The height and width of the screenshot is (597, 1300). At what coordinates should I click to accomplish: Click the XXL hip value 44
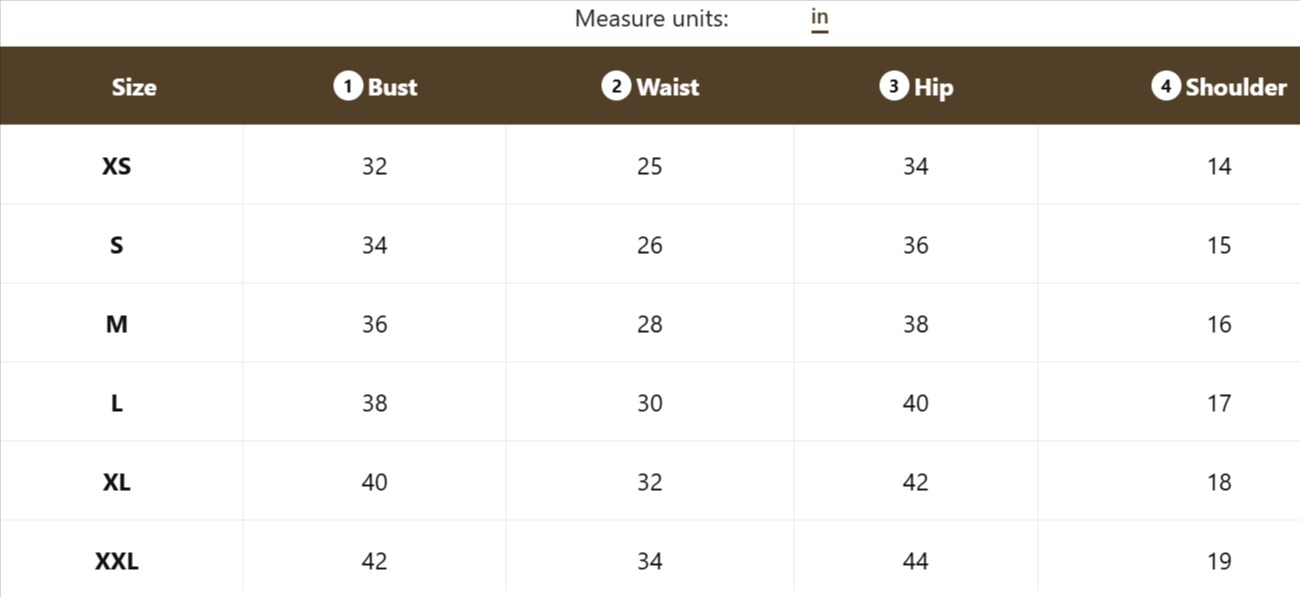(x=916, y=561)
